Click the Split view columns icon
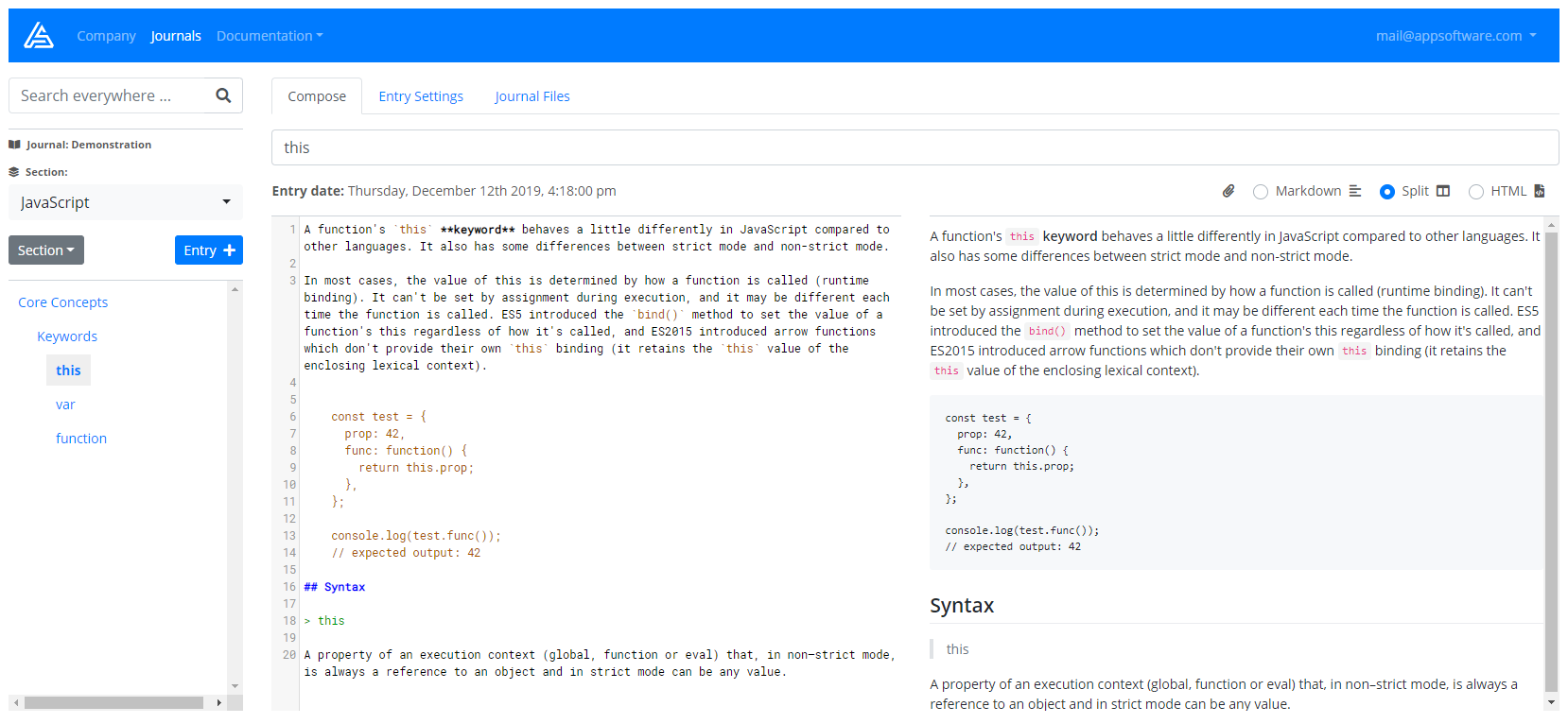The width and height of the screenshot is (1568, 724). pos(1443,191)
